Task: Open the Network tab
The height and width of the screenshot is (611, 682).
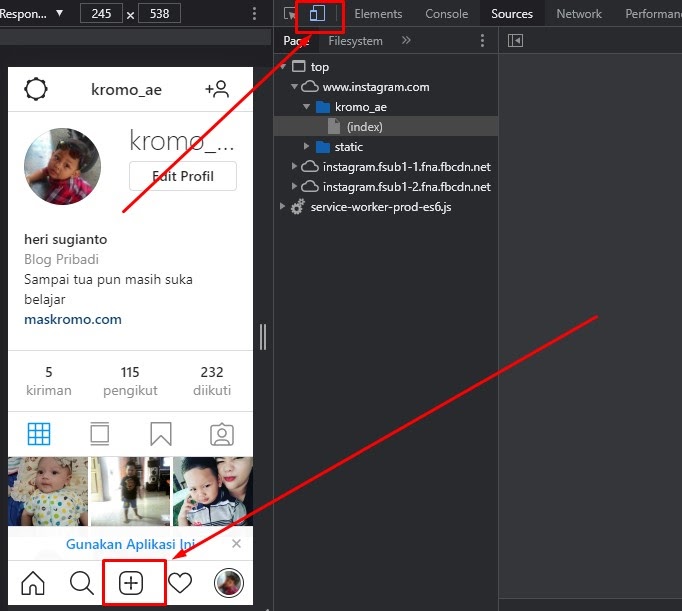Action: point(579,14)
